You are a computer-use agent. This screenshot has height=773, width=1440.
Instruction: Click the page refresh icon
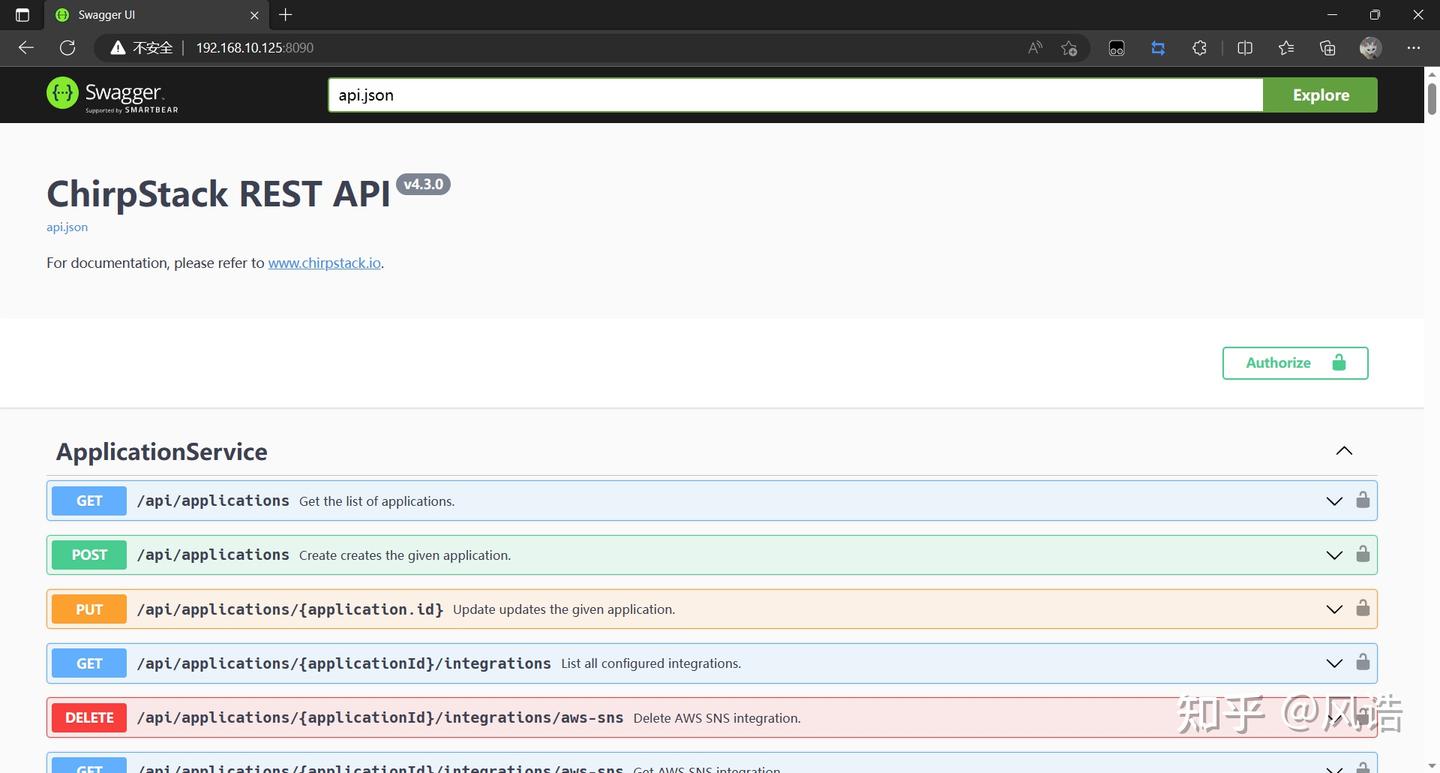tap(67, 47)
